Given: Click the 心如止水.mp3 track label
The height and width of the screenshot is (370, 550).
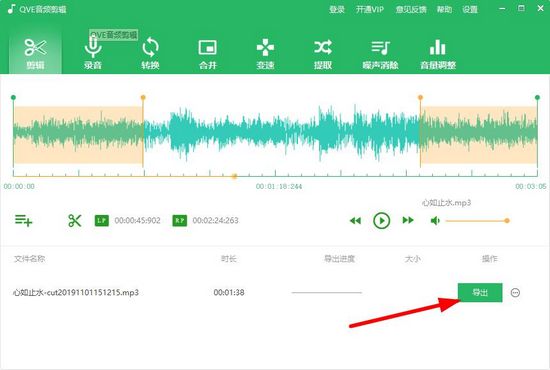Looking at the screenshot, I should (446, 203).
